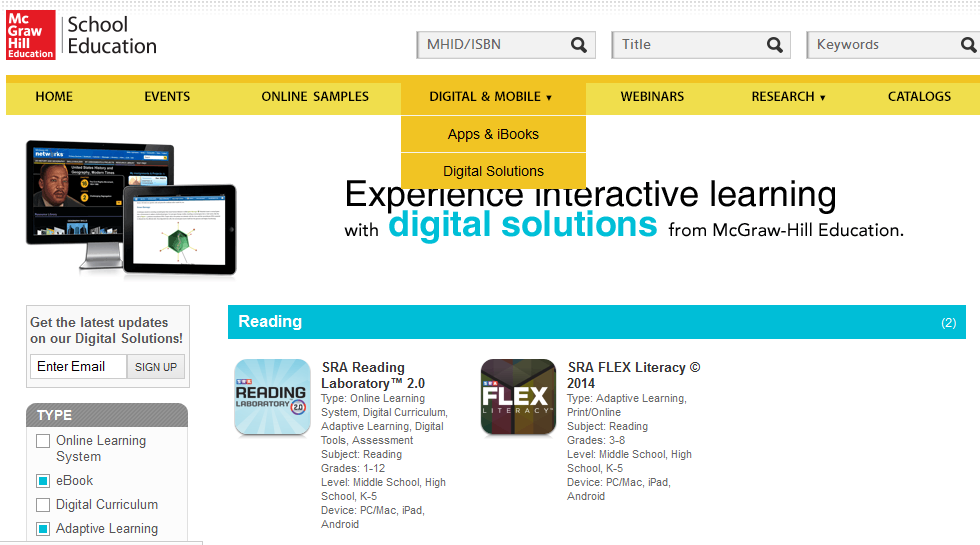This screenshot has width=980, height=545.
Task: Open the SRA Reading Laboratory 2.0 app icon
Action: 272,397
